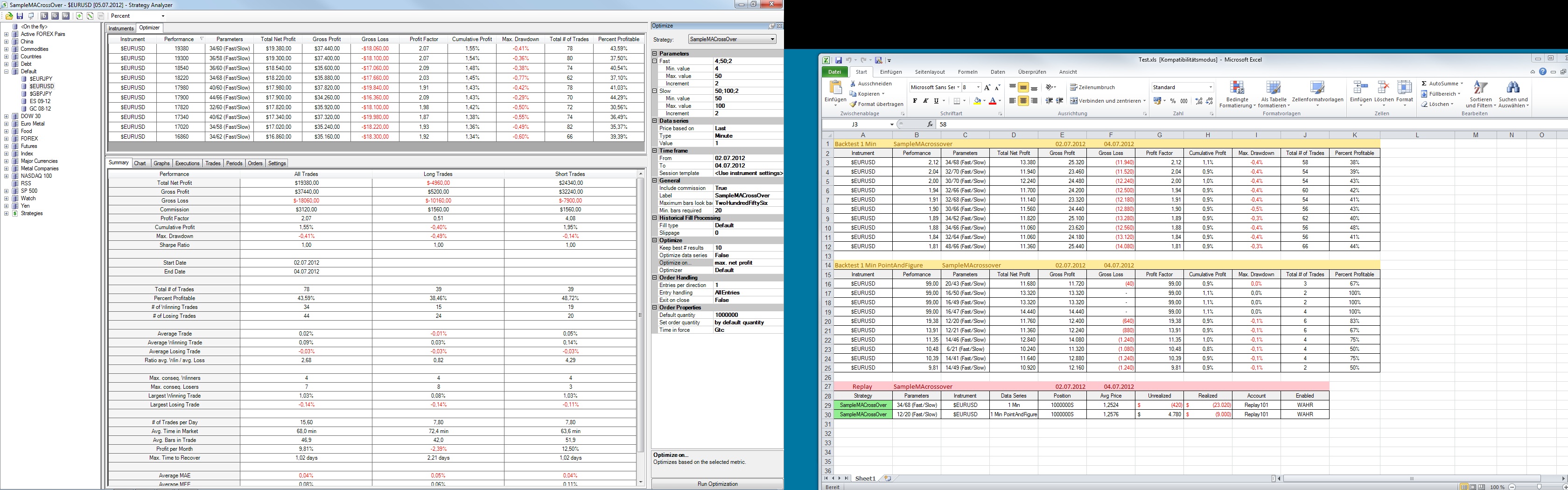The height and width of the screenshot is (490, 1568).
Task: Click the Run Optimization button
Action: point(717,484)
